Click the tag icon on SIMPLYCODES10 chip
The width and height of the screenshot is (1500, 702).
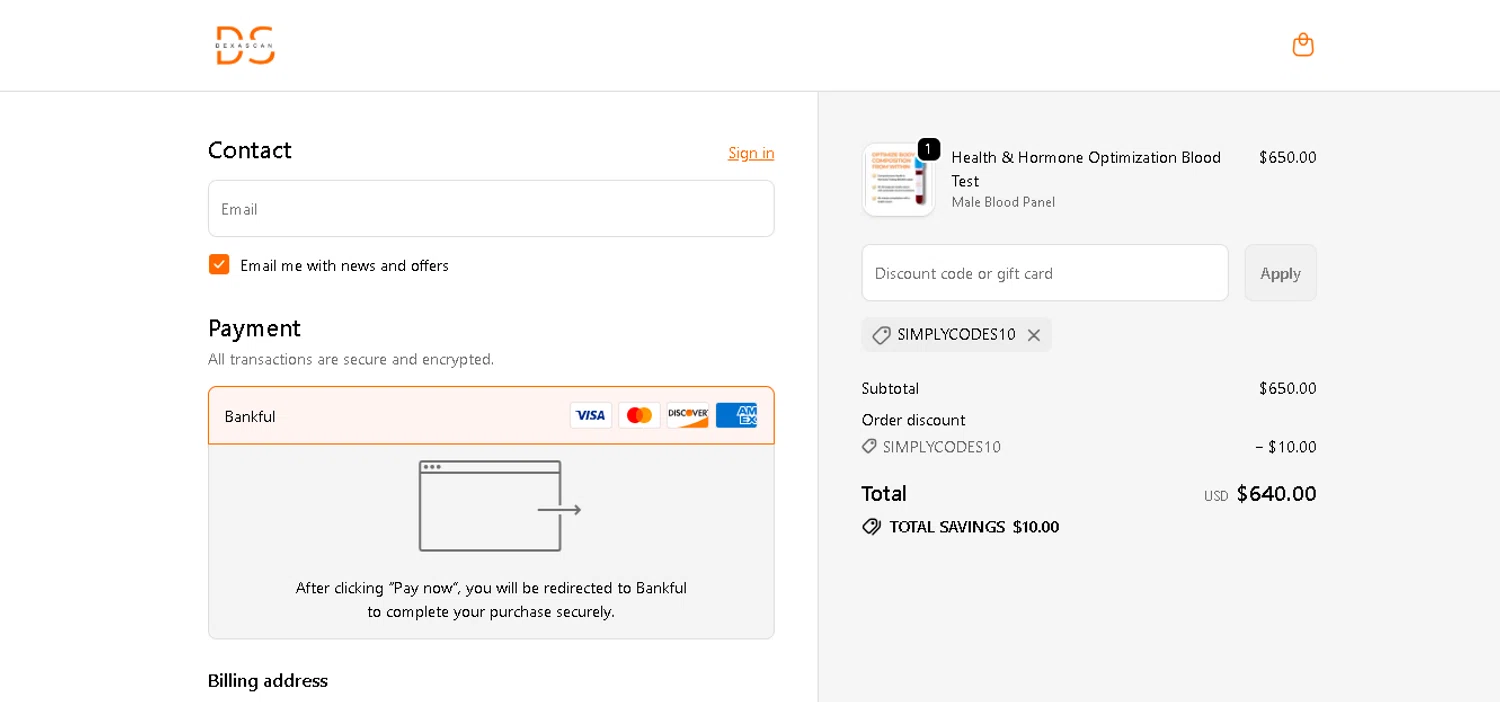point(881,335)
